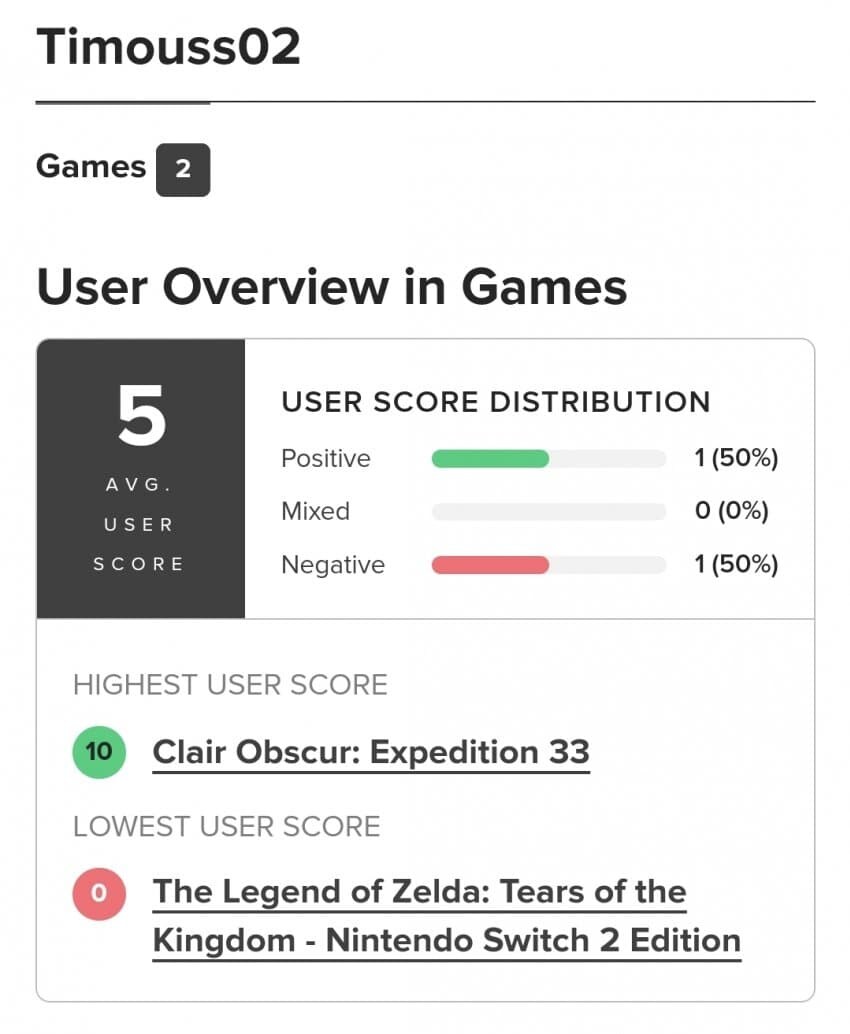
Task: Click the green Positive distribution bar
Action: (490, 459)
